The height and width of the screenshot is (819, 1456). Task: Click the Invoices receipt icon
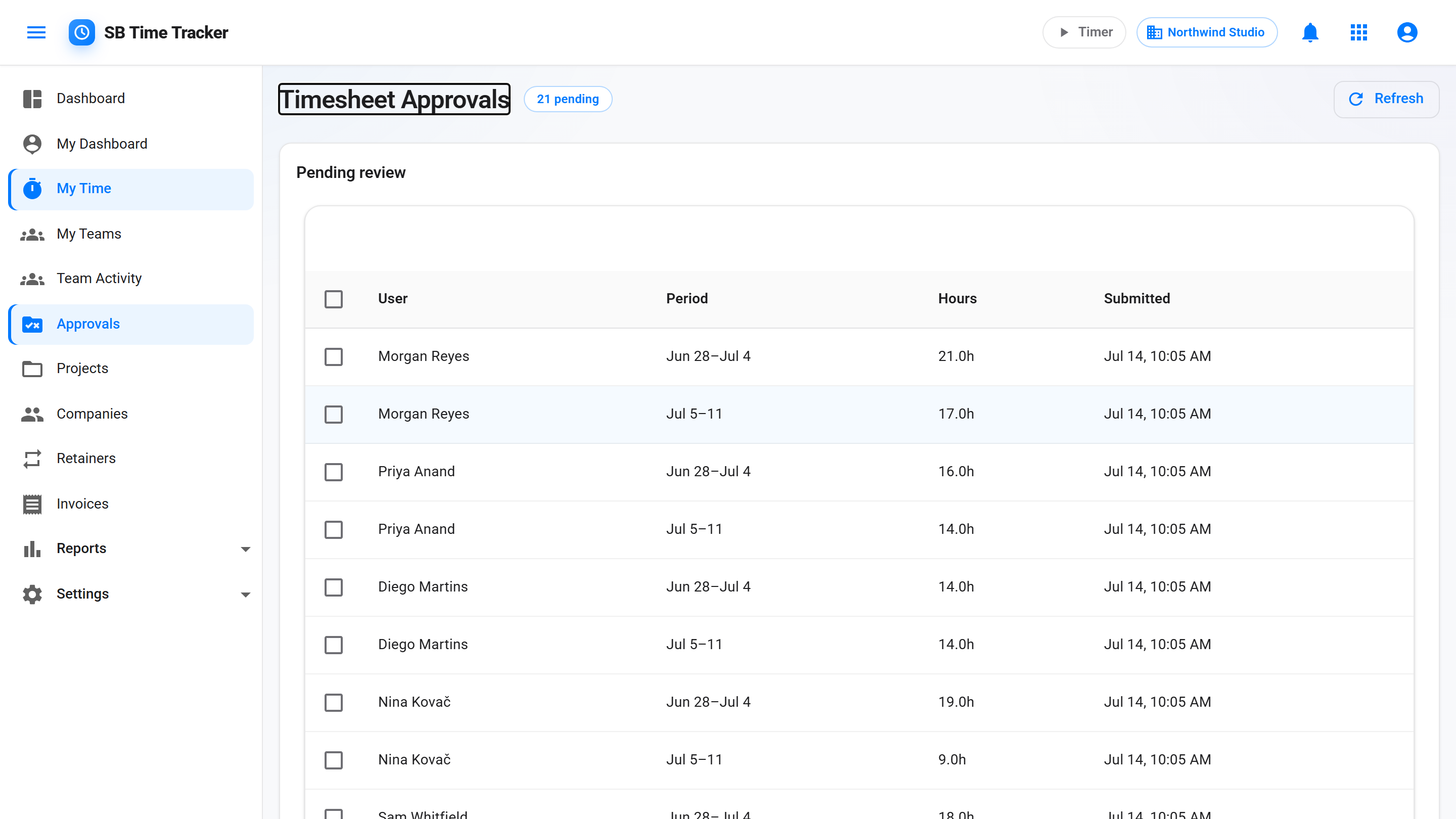pos(32,504)
